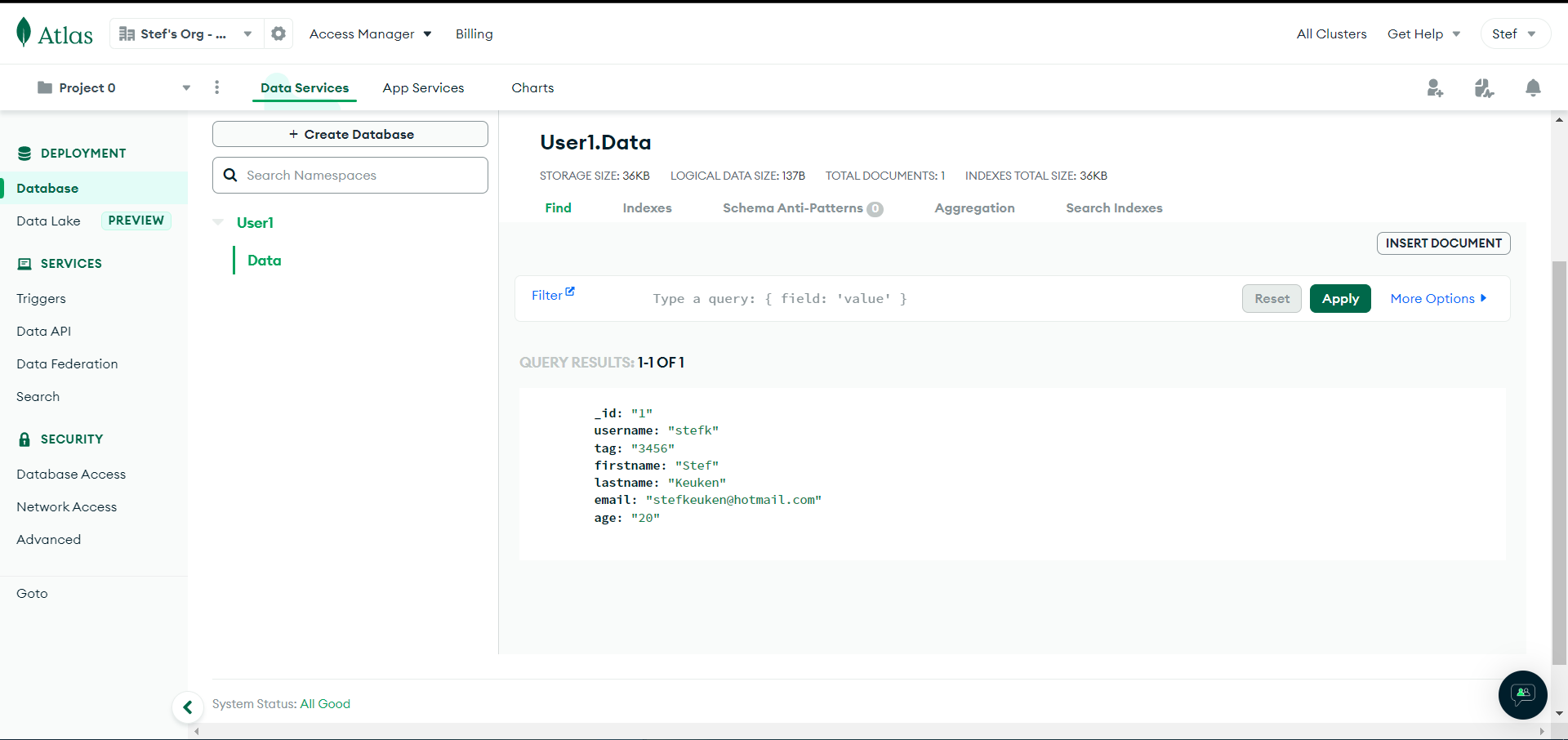1568x740 pixels.
Task: Click the scrollbar down arrow
Action: point(1559,713)
